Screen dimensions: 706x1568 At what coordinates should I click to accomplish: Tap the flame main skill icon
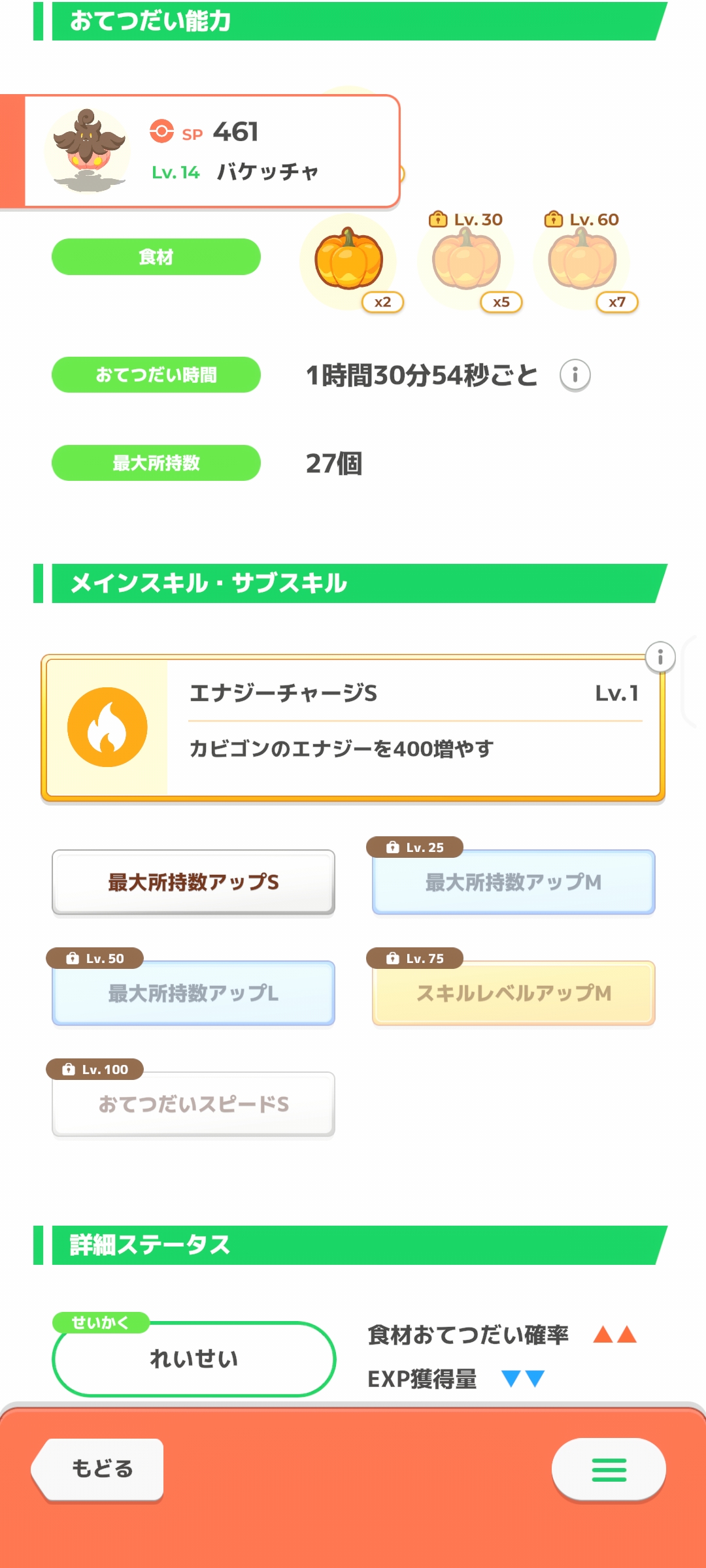pos(107,727)
